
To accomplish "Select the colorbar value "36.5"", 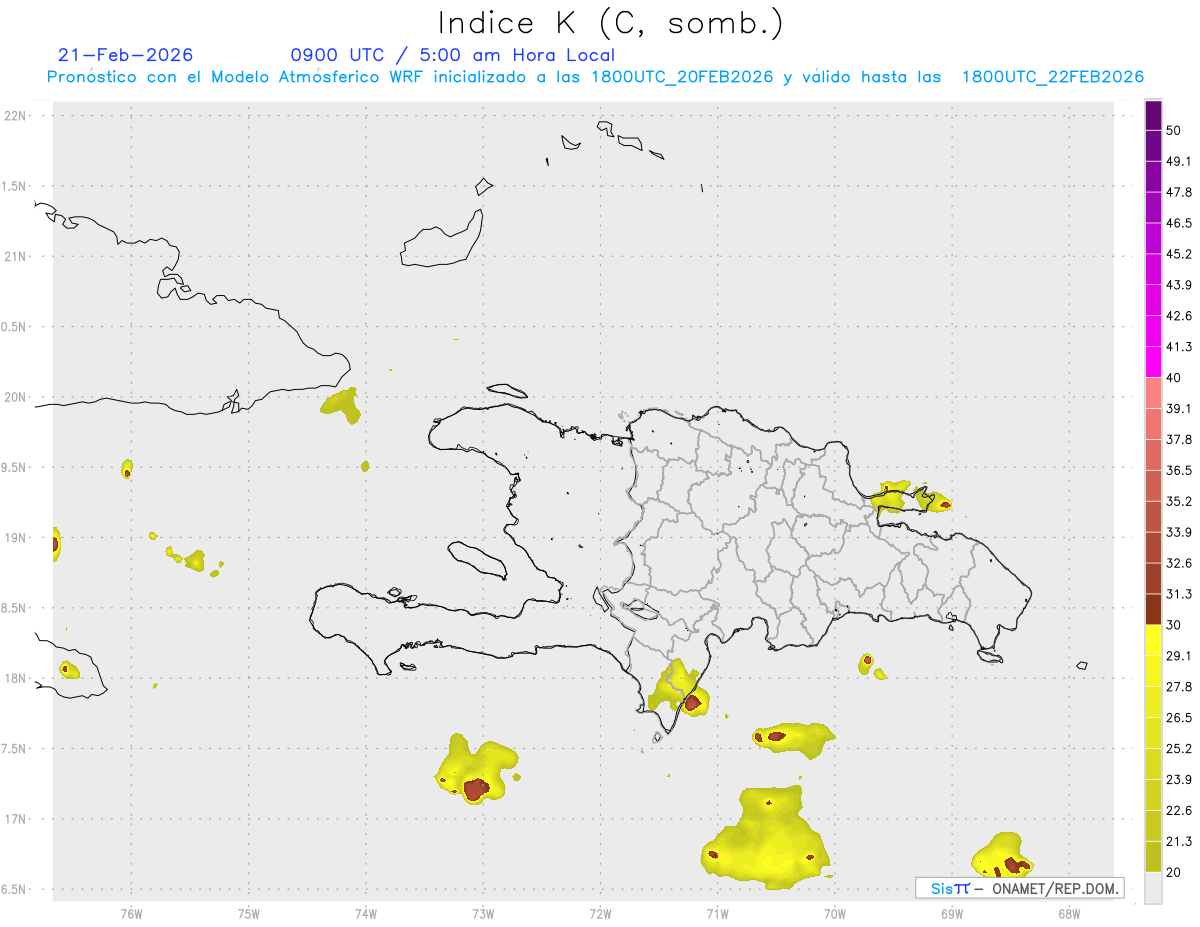I will (1179, 470).
